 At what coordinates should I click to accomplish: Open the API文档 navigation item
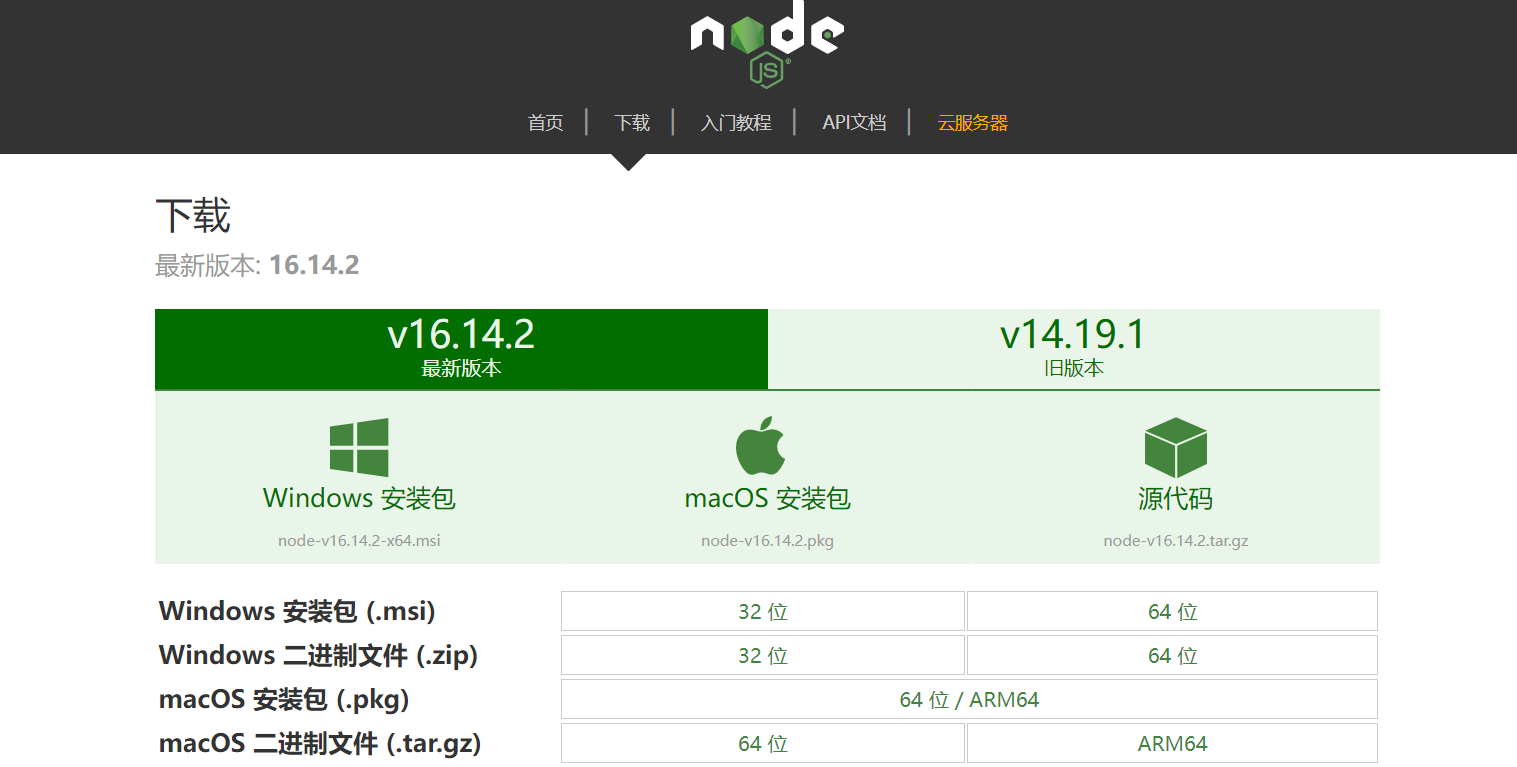point(854,123)
